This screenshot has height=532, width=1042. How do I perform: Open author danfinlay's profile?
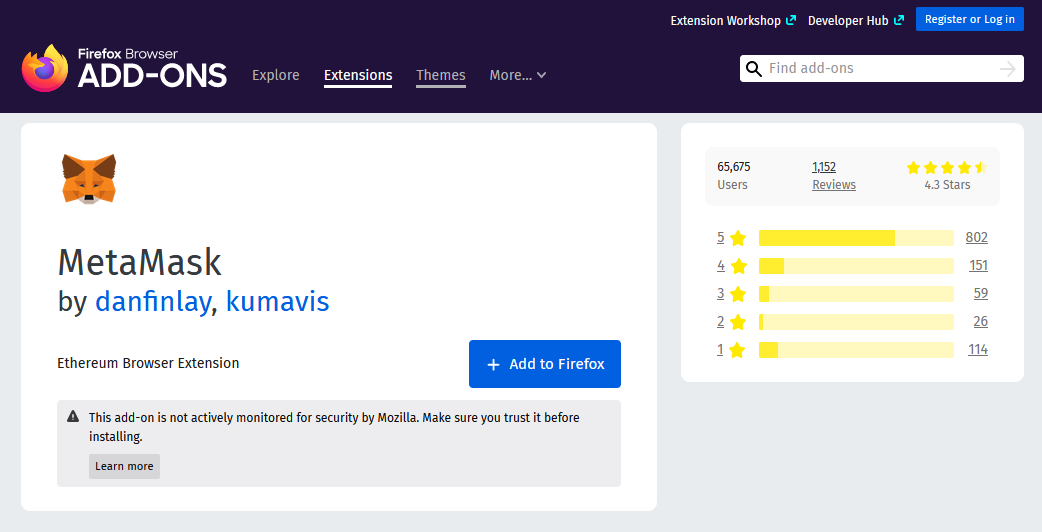click(153, 302)
